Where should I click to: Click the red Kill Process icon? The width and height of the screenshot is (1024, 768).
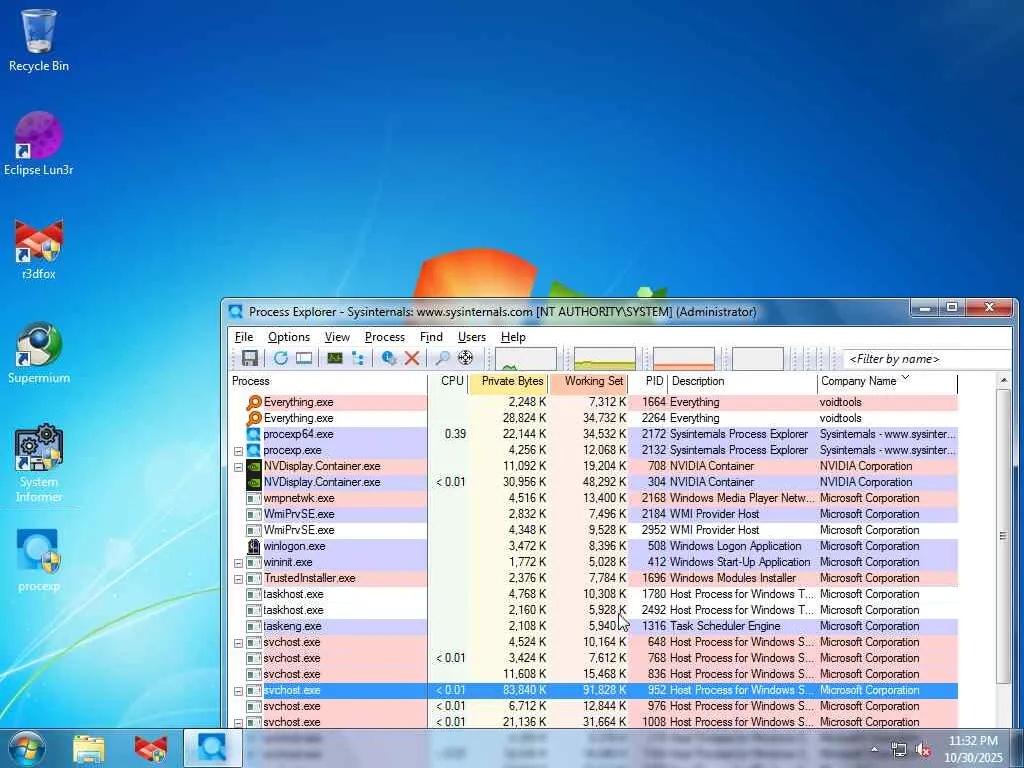click(x=412, y=358)
